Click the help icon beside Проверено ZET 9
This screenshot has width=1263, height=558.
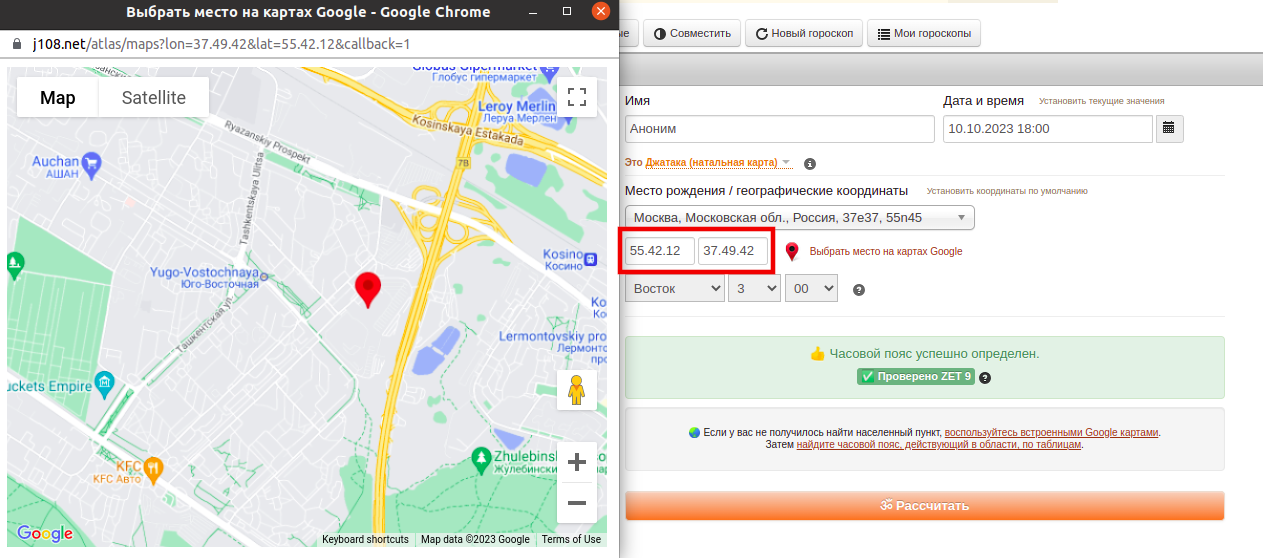coord(985,378)
